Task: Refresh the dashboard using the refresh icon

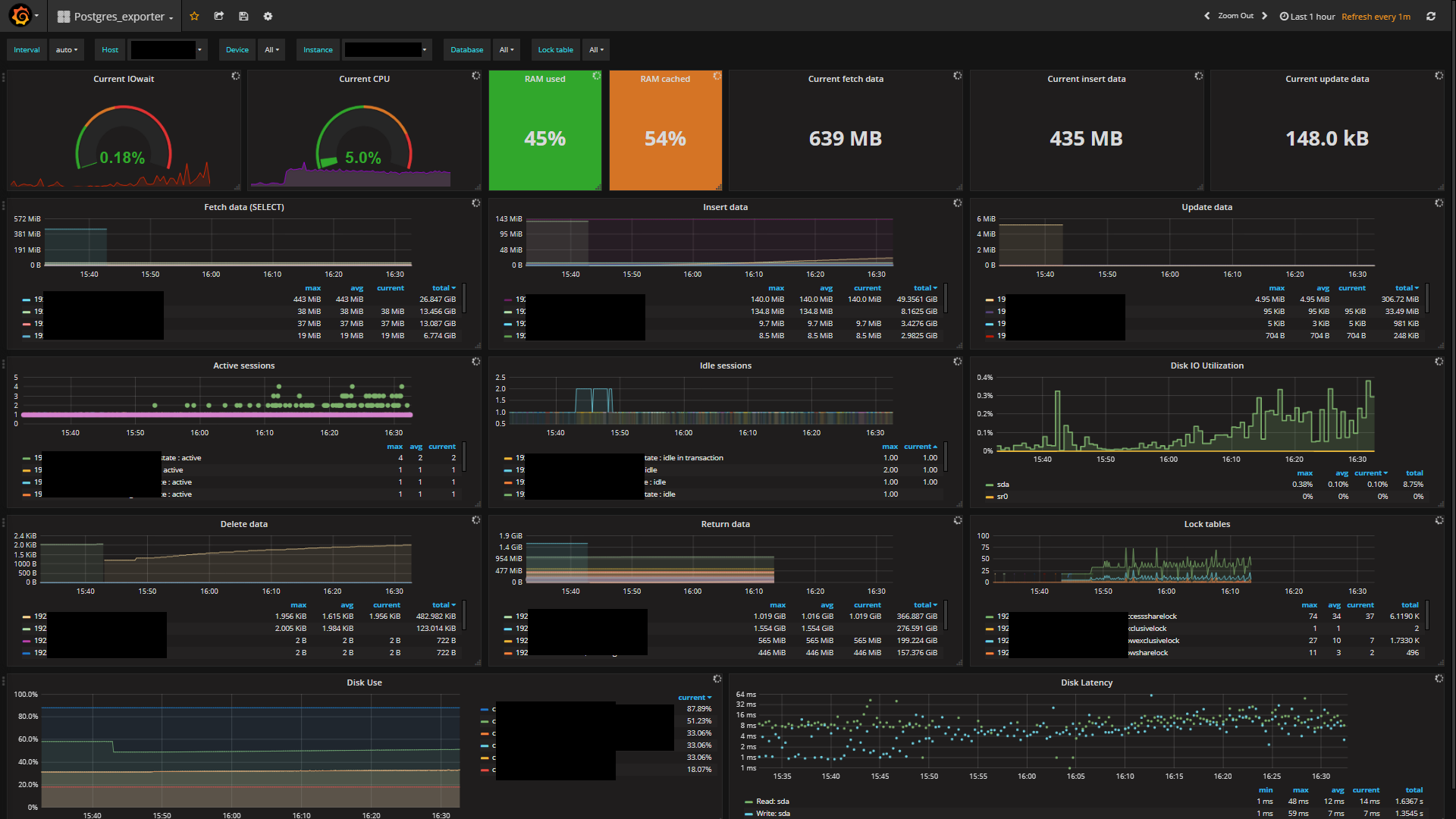Action: pos(1431,16)
